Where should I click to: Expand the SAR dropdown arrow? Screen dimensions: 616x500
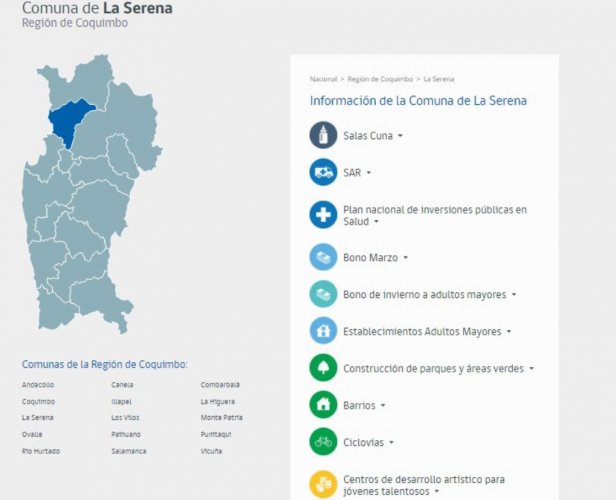point(368,173)
